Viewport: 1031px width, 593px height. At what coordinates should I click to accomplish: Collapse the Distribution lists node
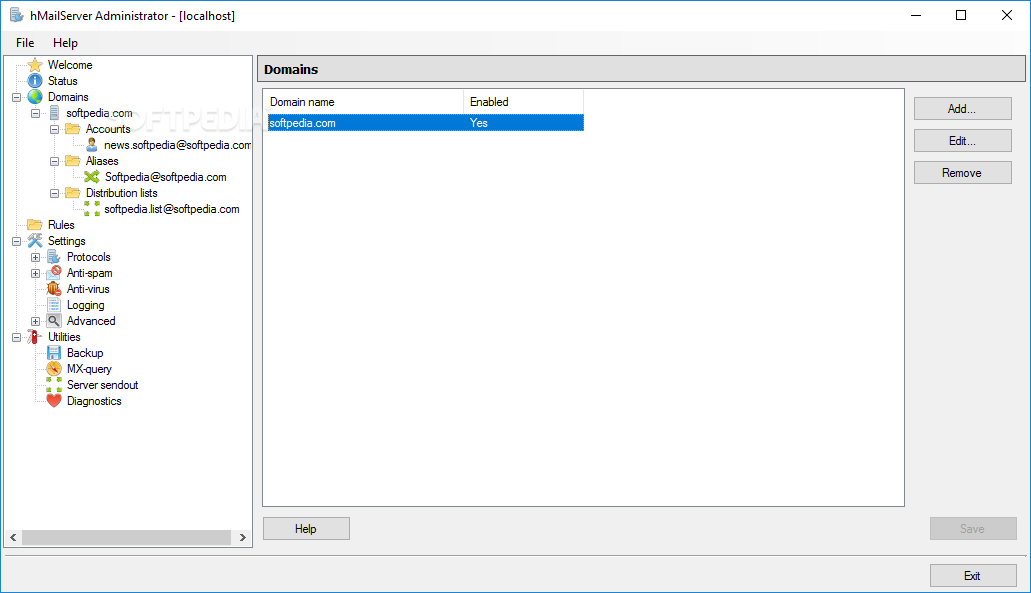pos(55,193)
